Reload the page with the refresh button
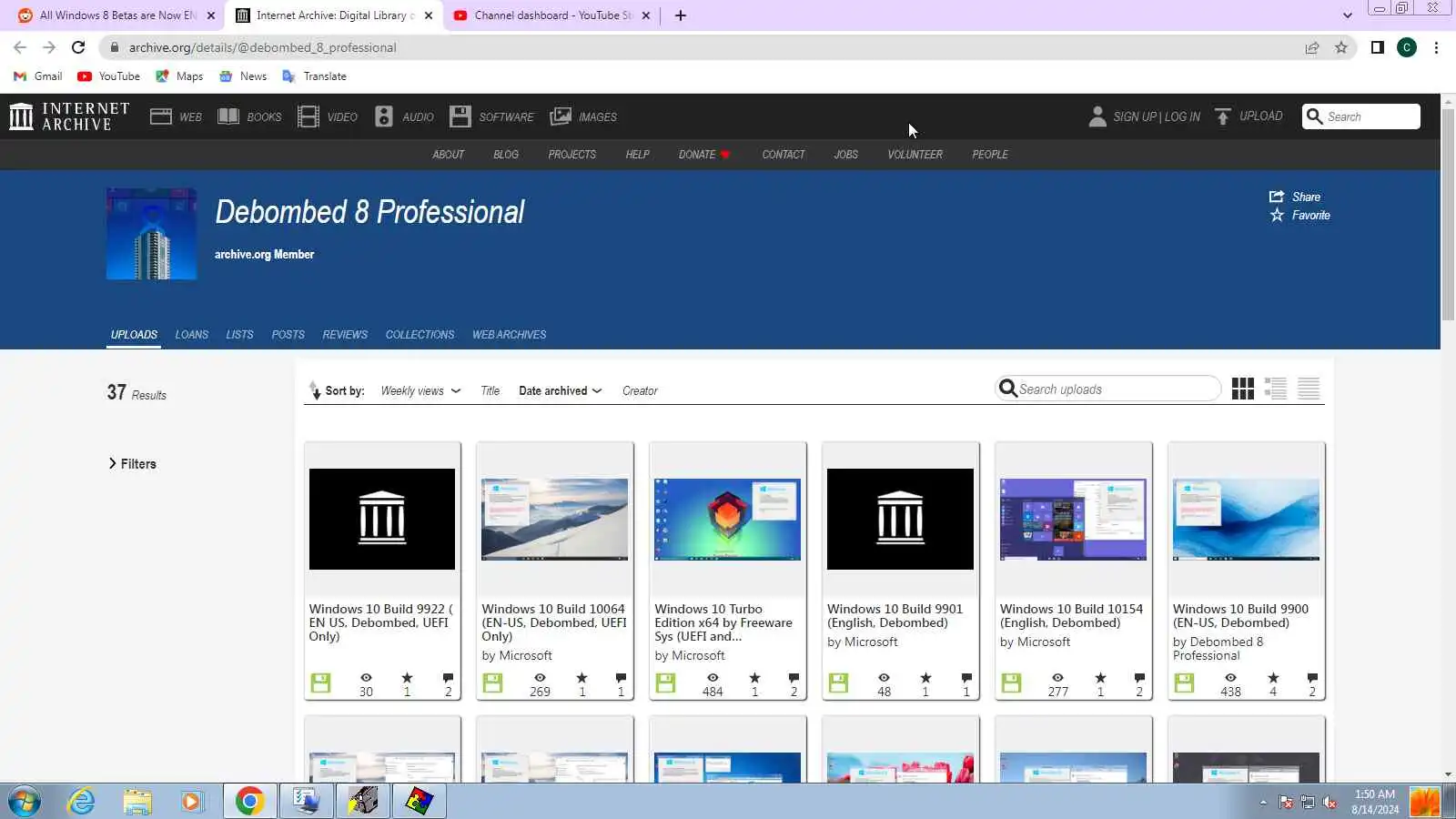 point(78,47)
